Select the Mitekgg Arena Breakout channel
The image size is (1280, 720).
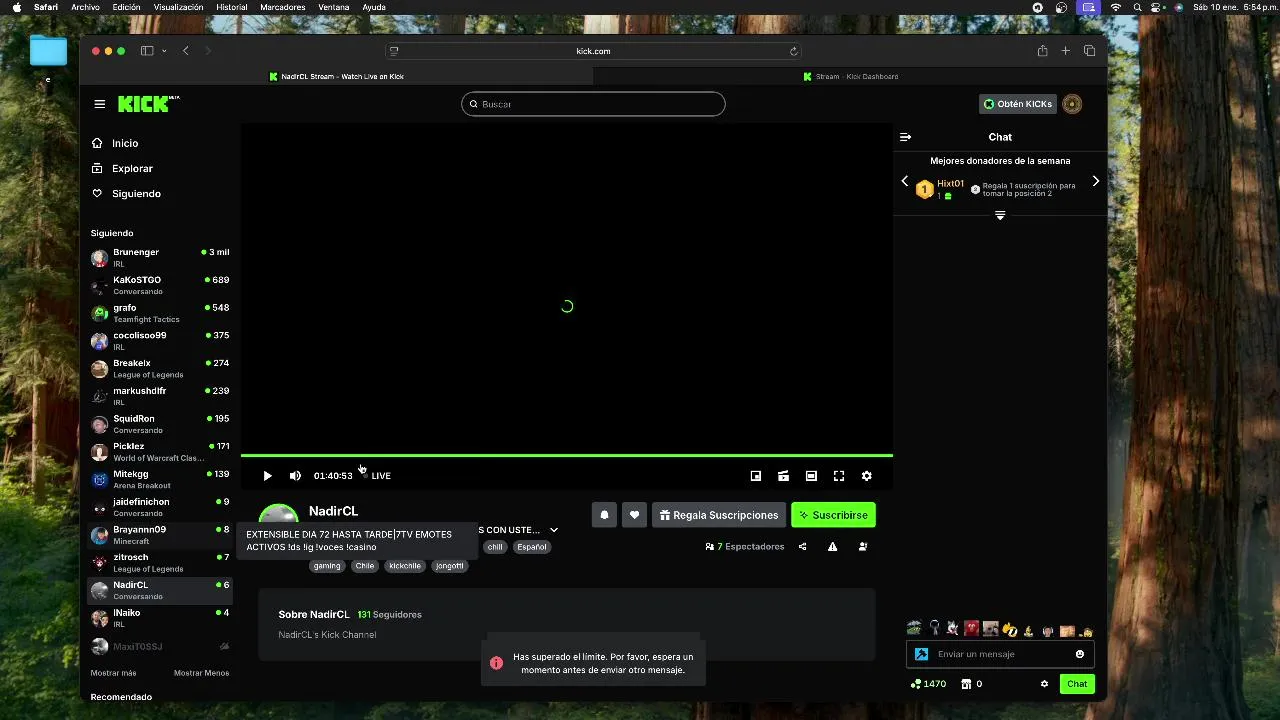pyautogui.click(x=160, y=480)
